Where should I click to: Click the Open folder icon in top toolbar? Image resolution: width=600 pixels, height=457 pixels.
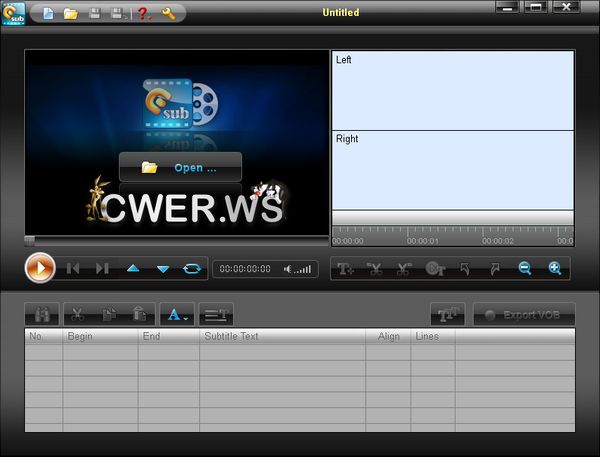tap(71, 13)
